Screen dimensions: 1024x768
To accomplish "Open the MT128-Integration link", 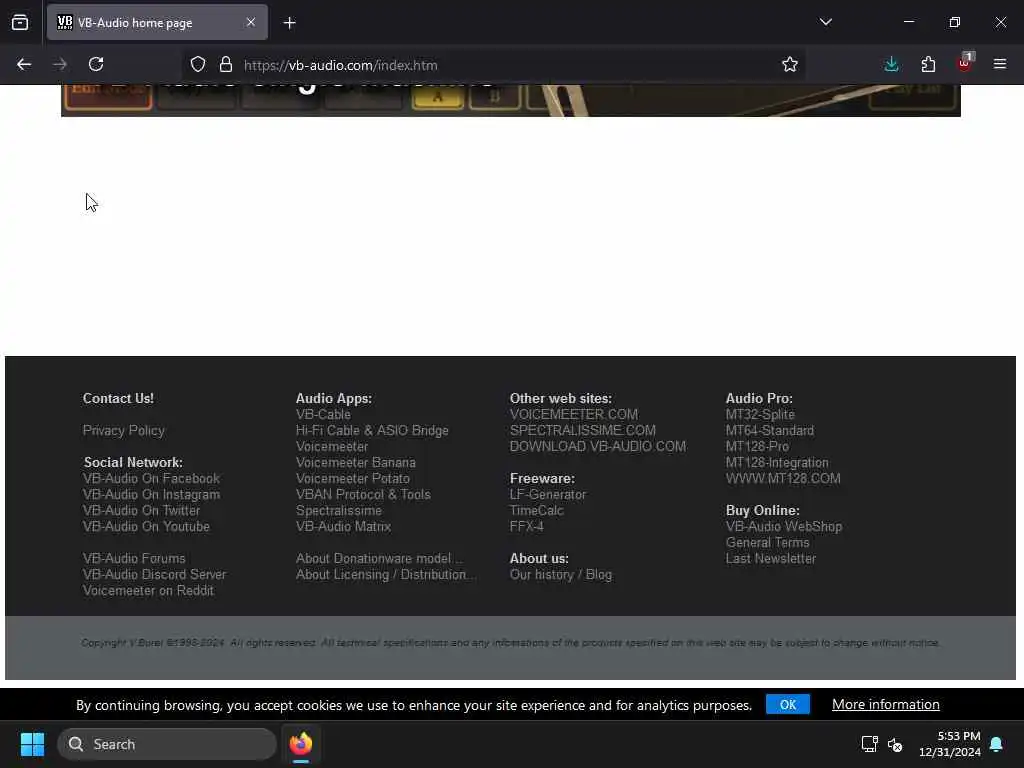I will click(x=777, y=462).
